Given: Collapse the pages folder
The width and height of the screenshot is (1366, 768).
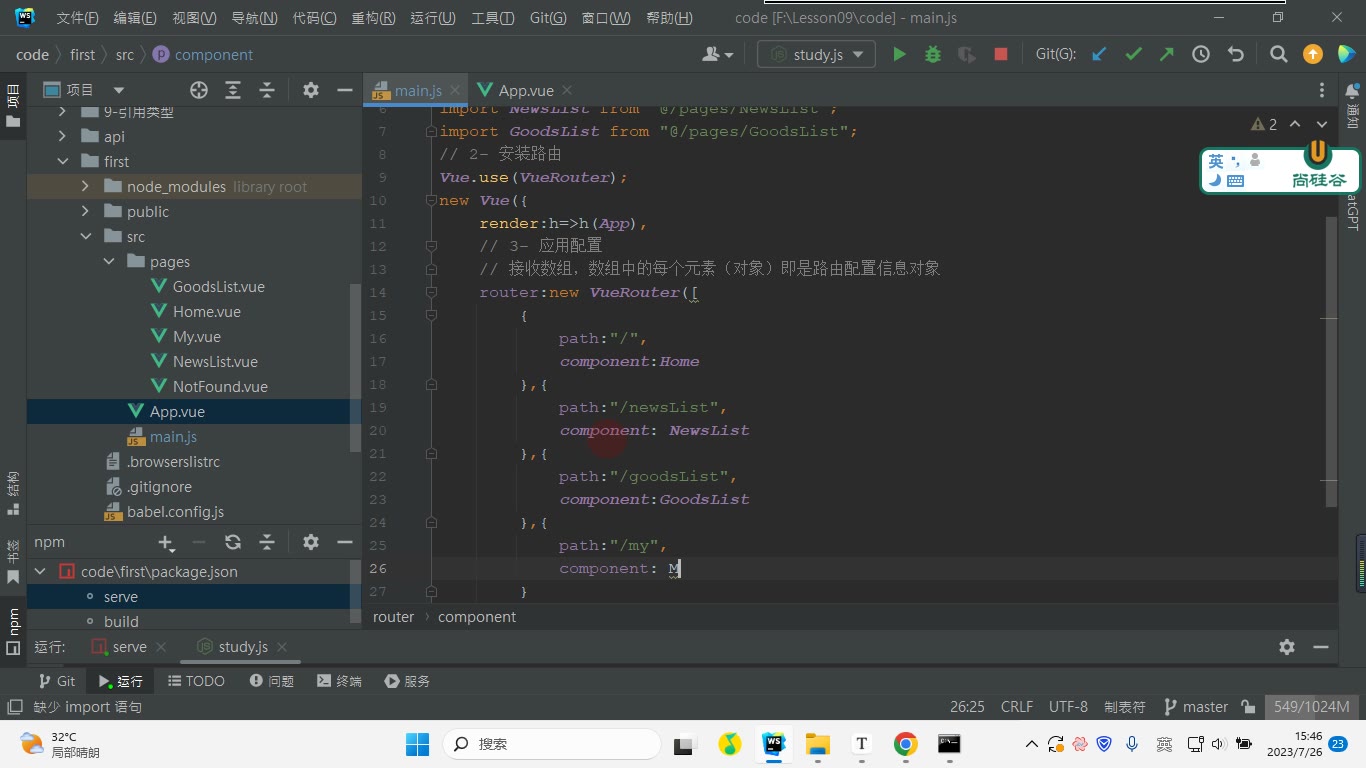Looking at the screenshot, I should 108,262.
